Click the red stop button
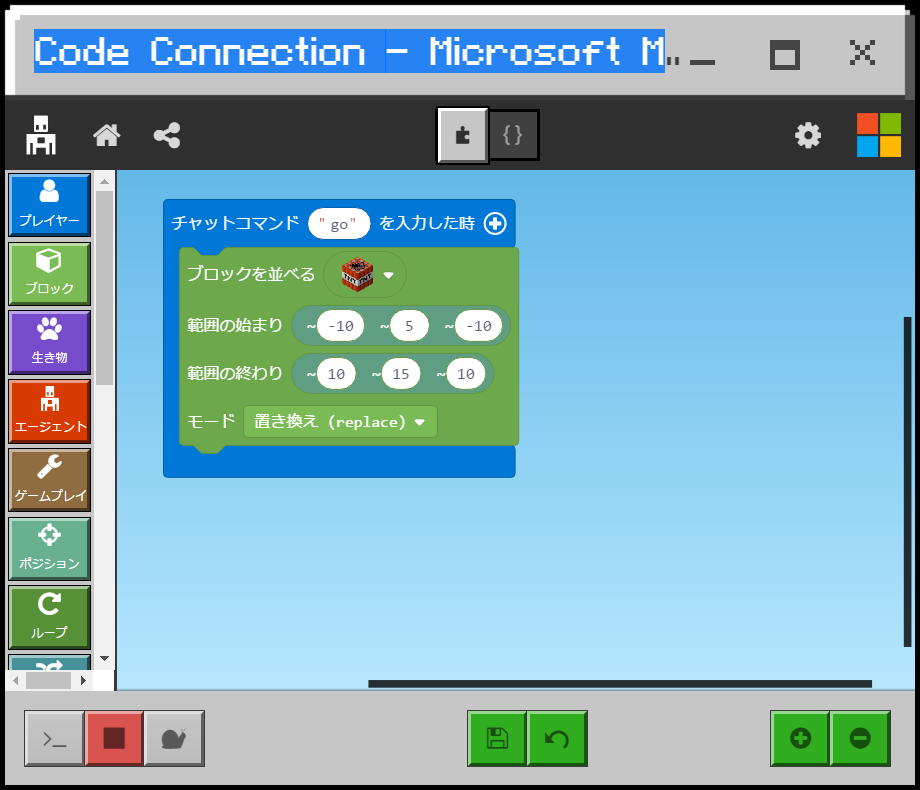The image size is (920, 790). [114, 738]
